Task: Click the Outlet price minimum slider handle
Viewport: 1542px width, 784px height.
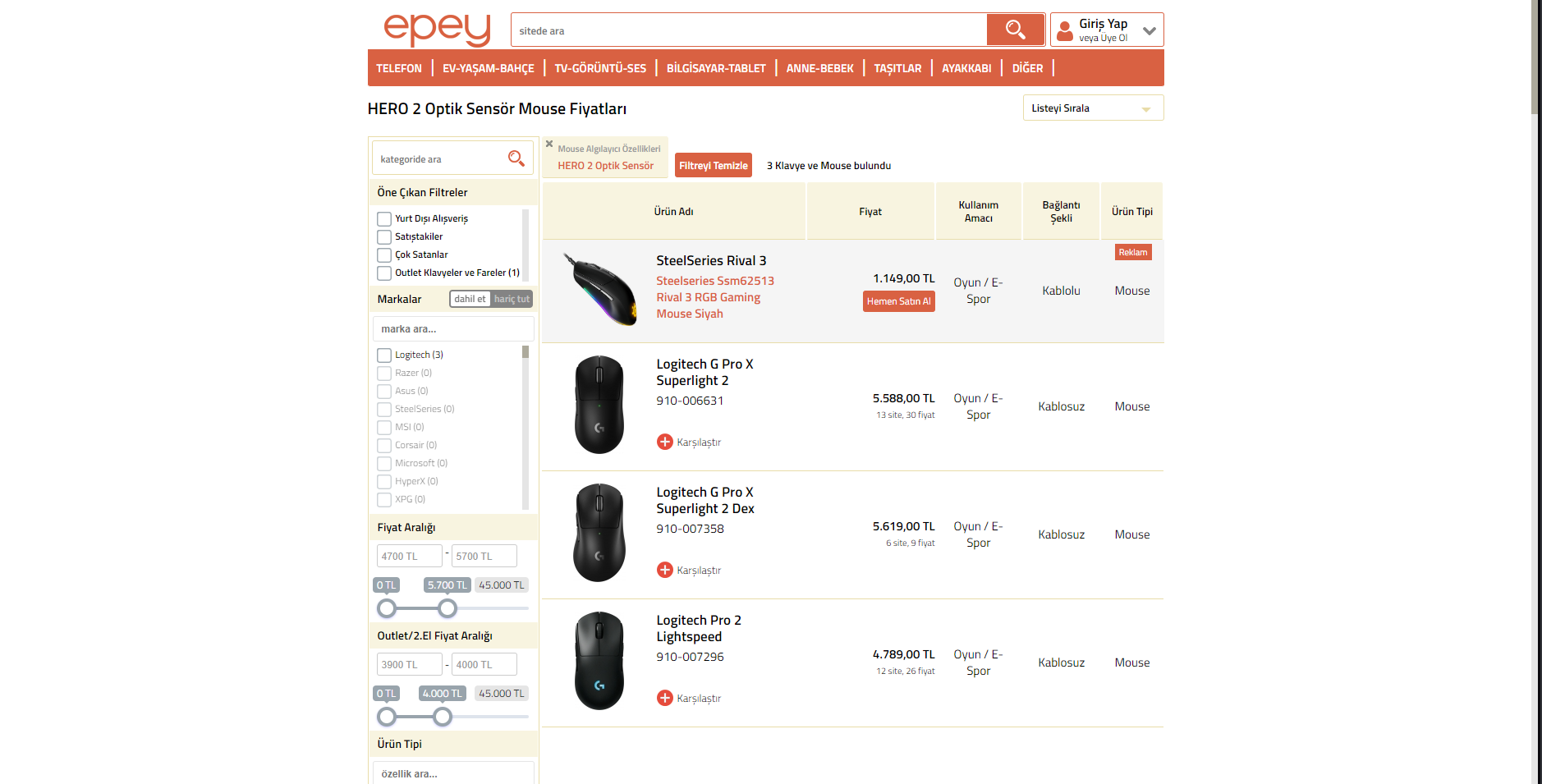Action: pos(387,717)
